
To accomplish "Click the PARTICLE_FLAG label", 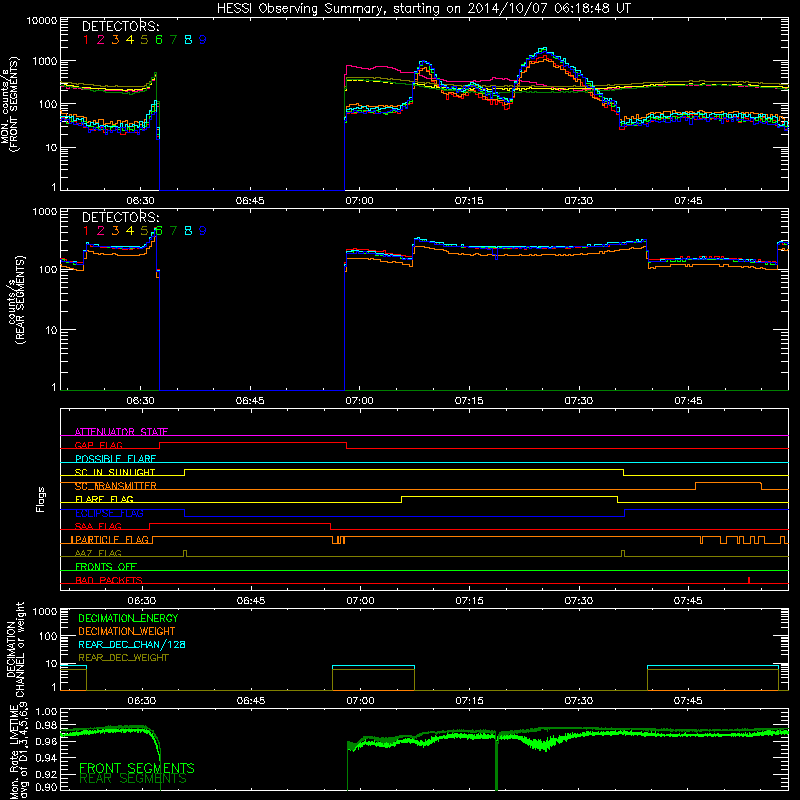I will click(112, 539).
